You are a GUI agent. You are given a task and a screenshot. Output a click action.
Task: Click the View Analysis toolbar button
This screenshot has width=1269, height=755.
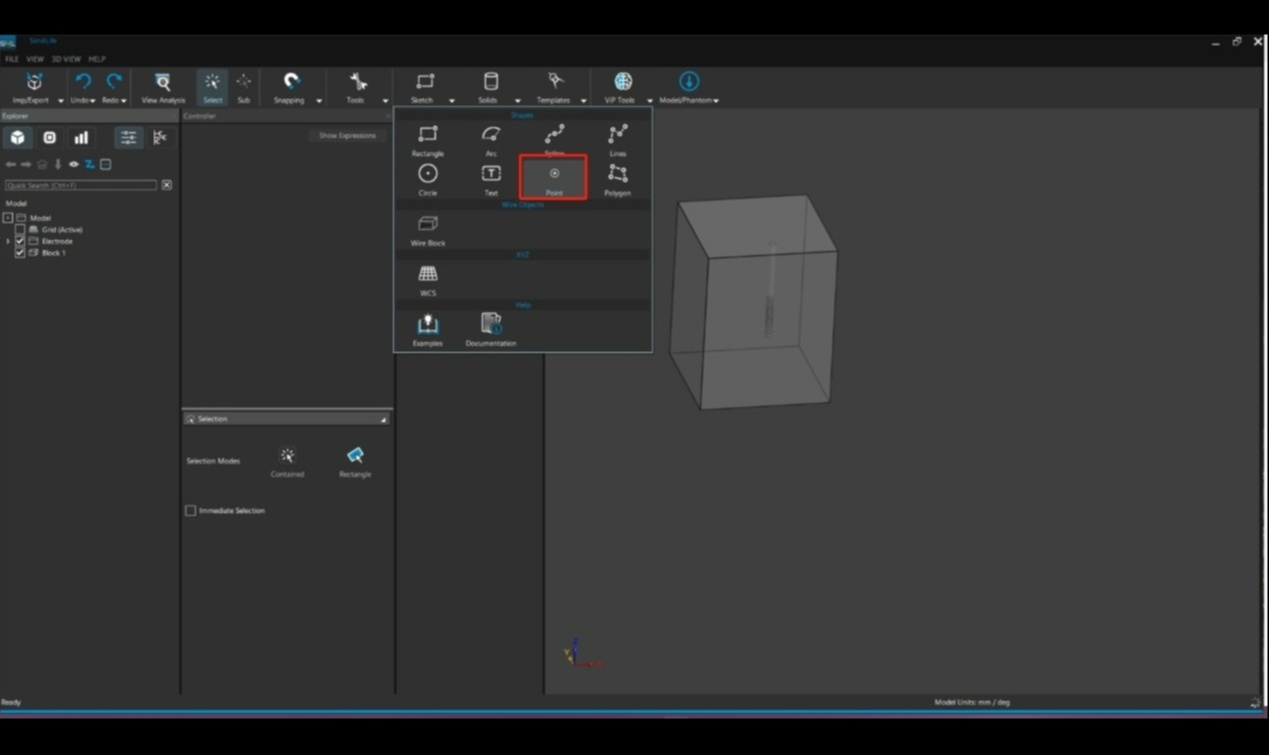[x=163, y=87]
